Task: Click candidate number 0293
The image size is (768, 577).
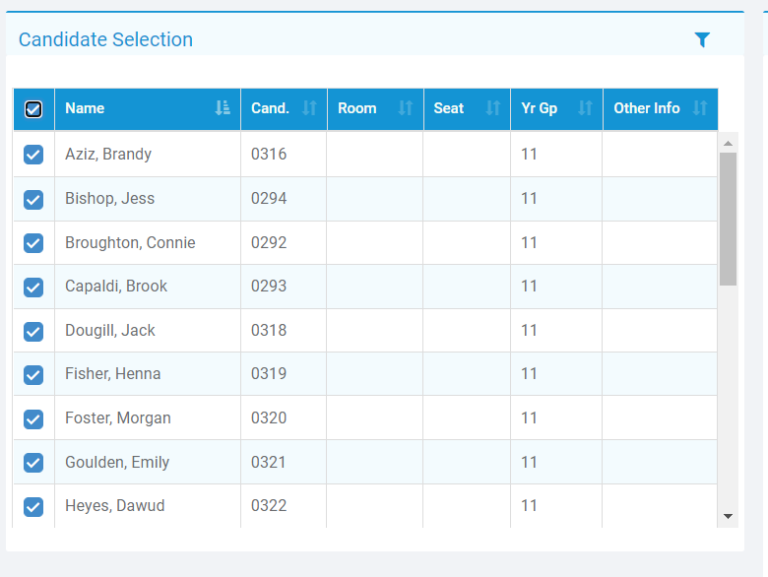Action: click(269, 286)
